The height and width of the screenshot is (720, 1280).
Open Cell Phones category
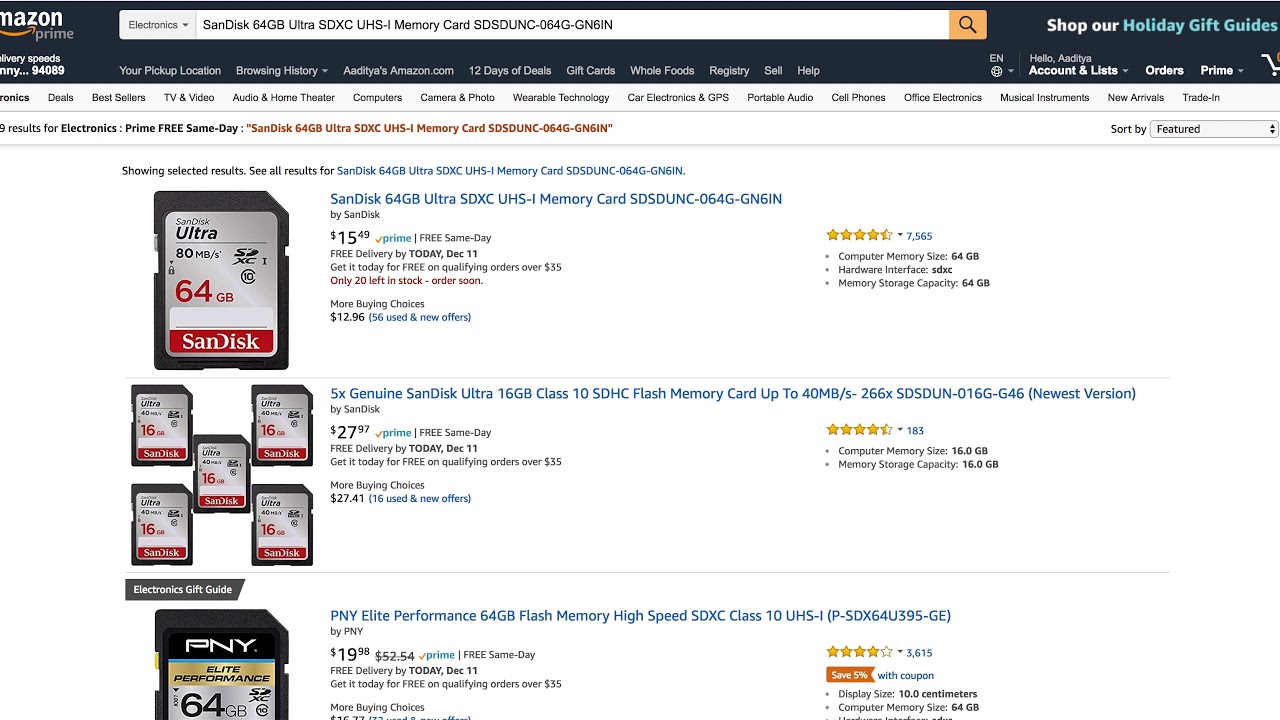pos(858,98)
